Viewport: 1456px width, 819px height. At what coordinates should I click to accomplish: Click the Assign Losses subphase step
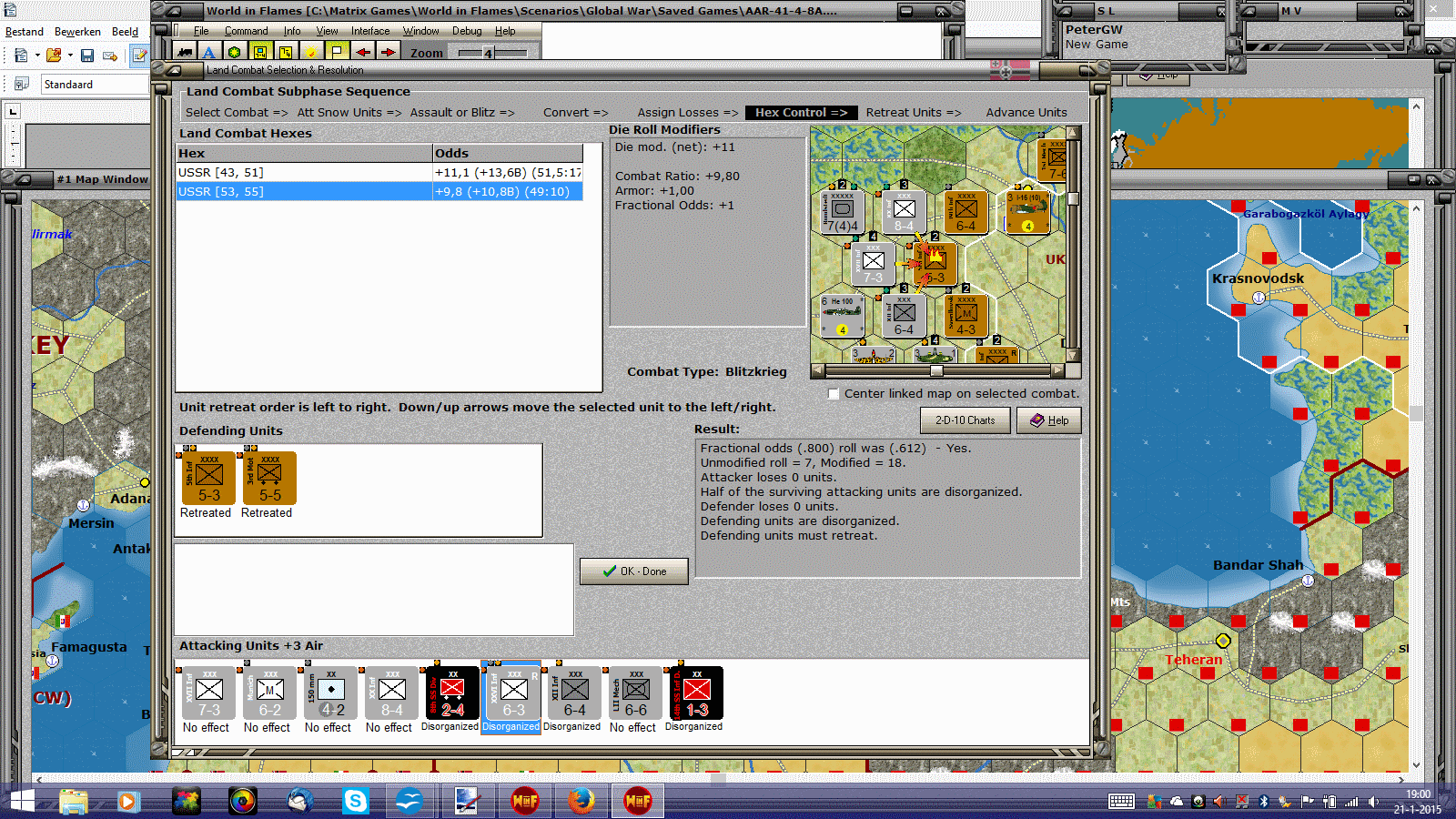[x=688, y=113]
